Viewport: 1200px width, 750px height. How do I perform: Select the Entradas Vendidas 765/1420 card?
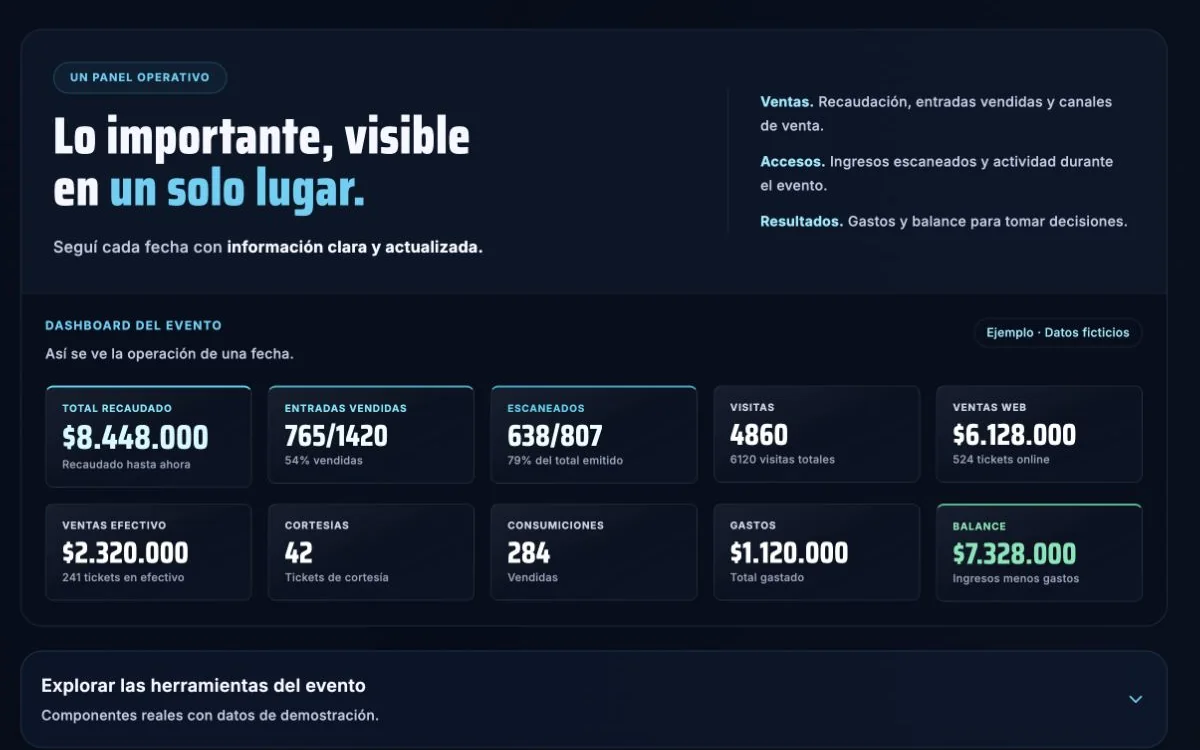371,435
